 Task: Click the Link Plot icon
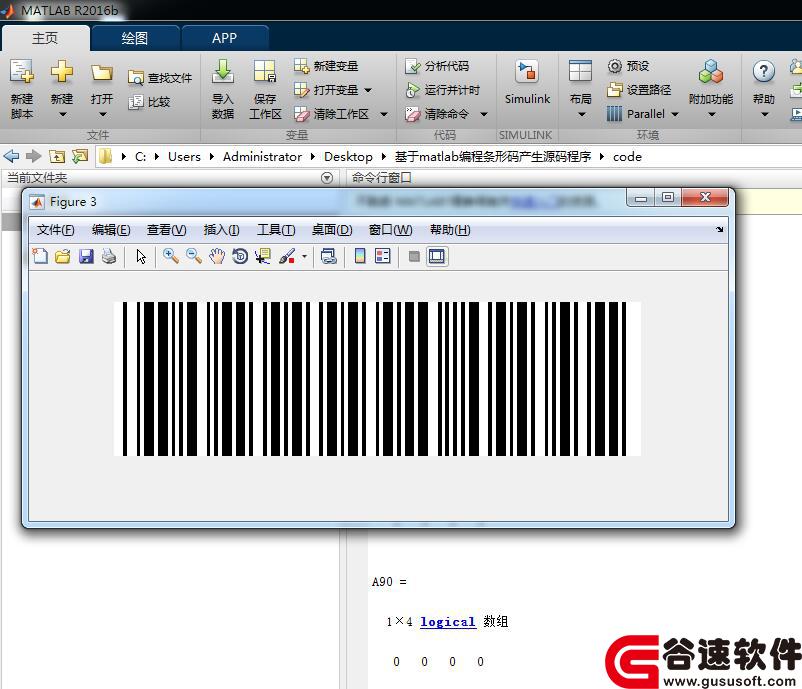coord(328,256)
